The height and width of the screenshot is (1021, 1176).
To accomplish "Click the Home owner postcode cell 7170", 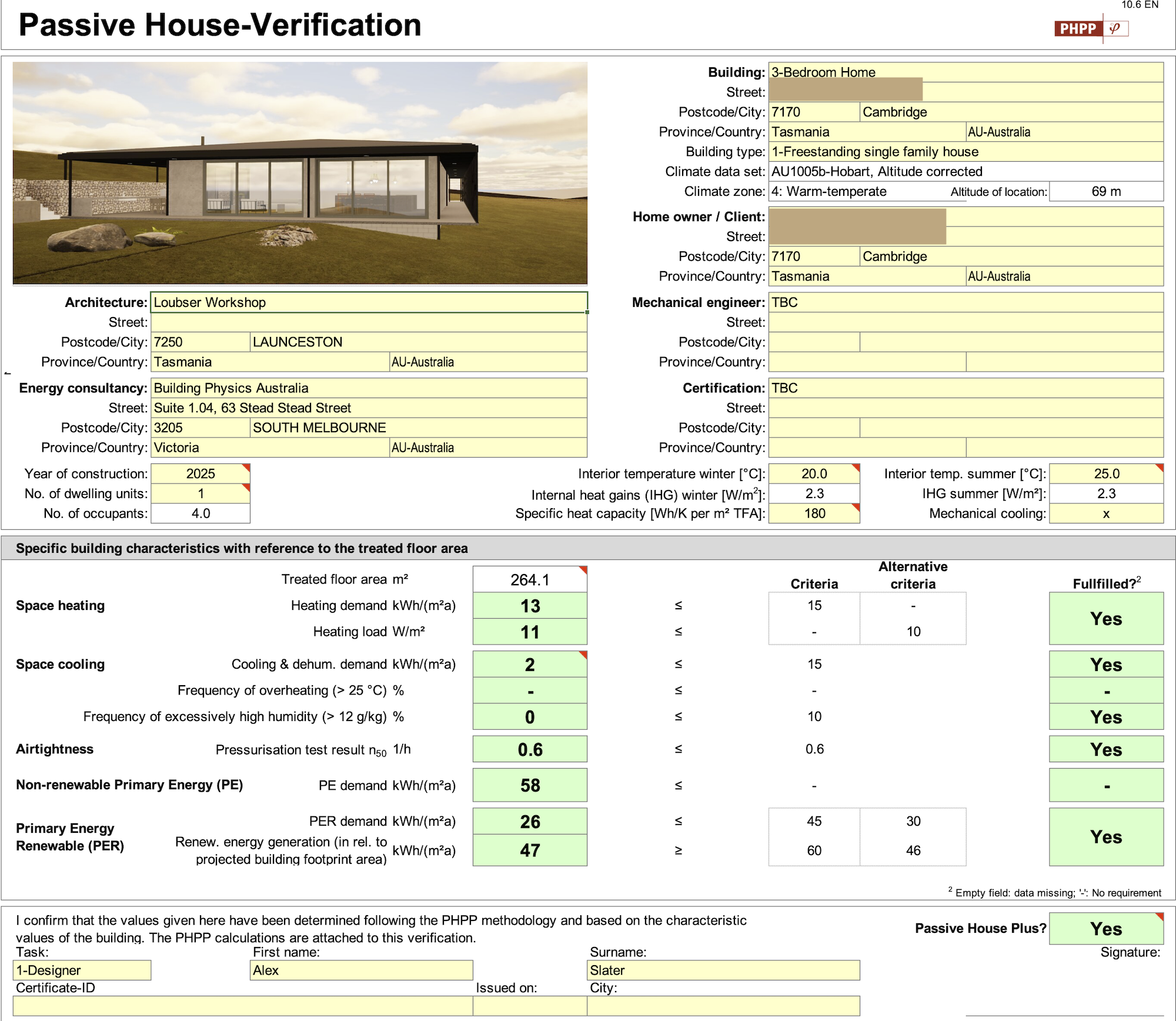I will click(x=814, y=256).
